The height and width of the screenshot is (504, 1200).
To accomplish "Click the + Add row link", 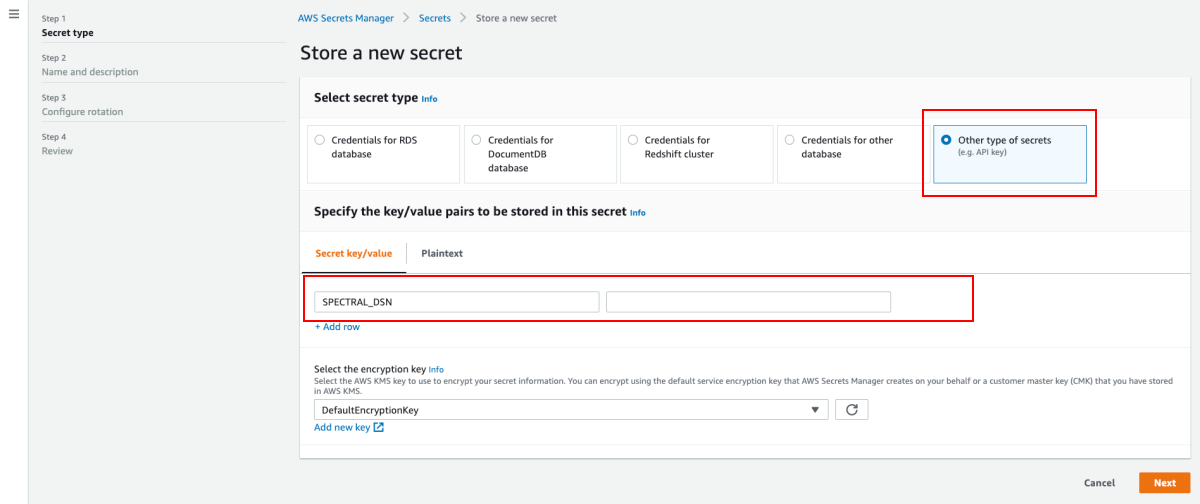I will pyautogui.click(x=337, y=327).
